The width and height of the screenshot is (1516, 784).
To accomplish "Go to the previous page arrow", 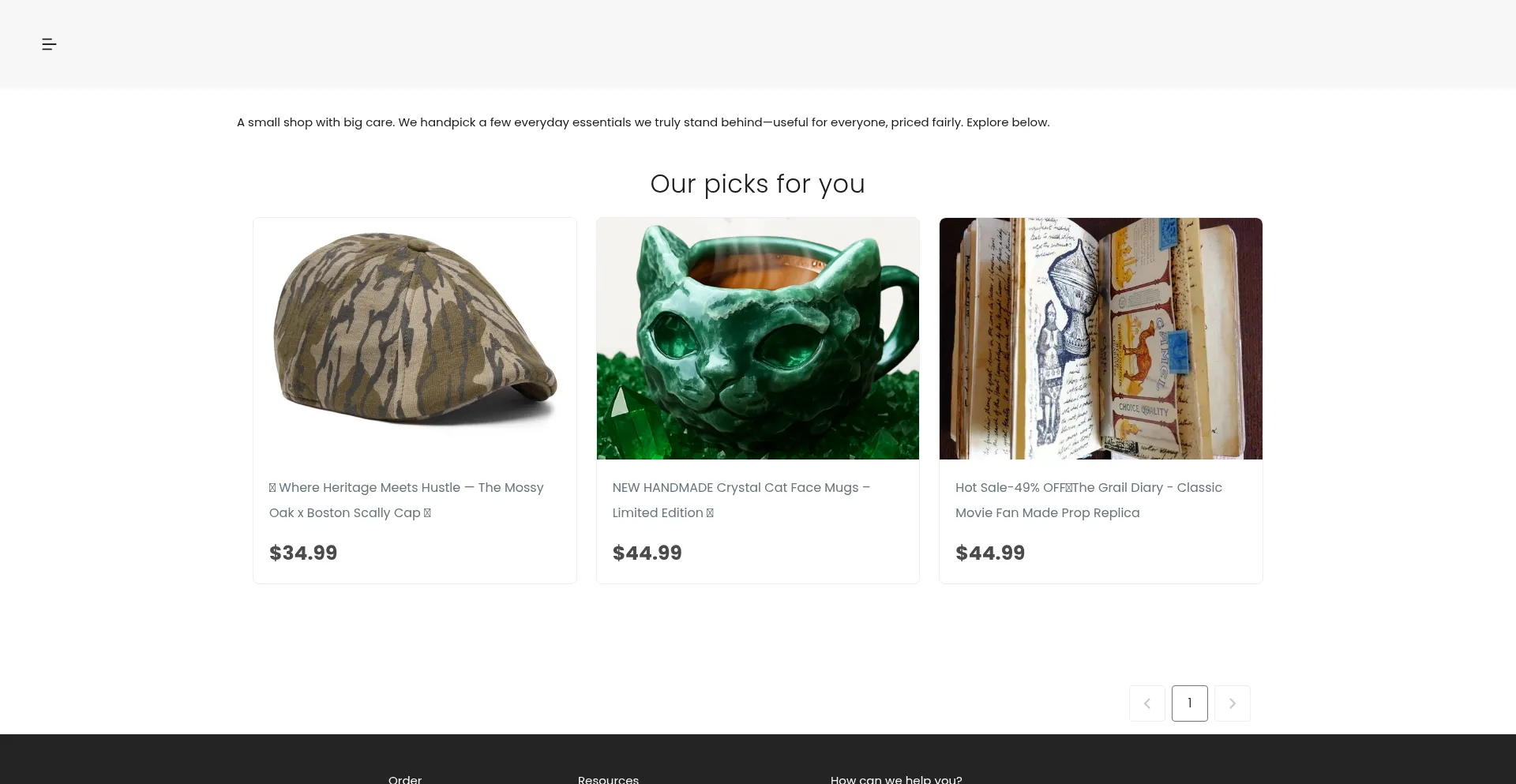I will point(1147,703).
